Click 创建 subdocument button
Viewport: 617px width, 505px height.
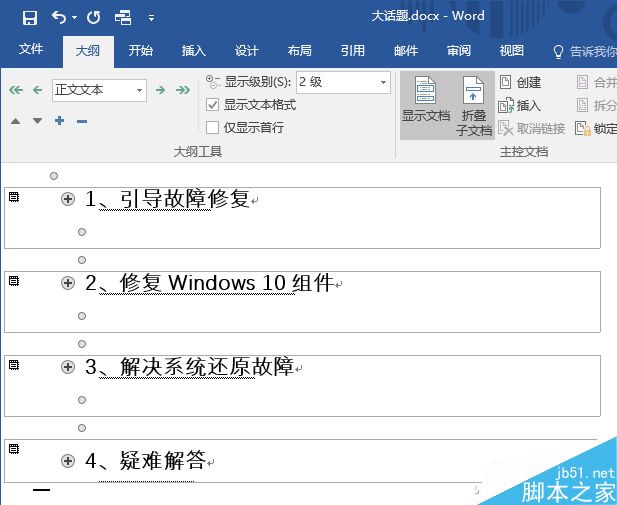[x=520, y=82]
